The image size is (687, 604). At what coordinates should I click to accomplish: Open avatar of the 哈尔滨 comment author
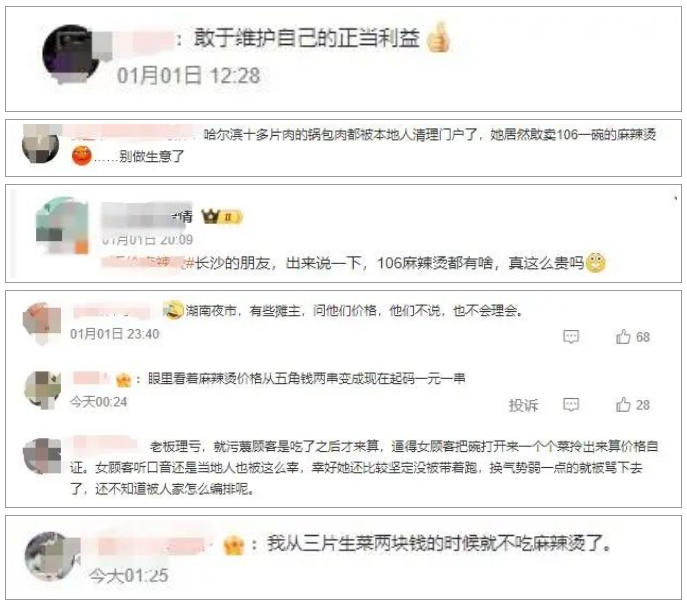40,144
